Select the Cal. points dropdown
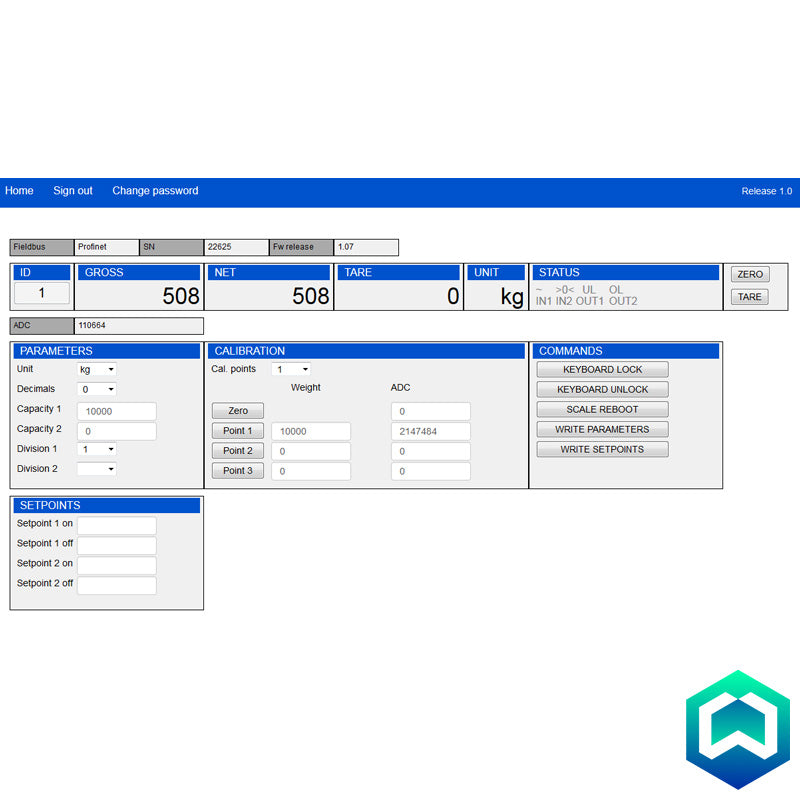This screenshot has width=800, height=800. pos(291,370)
